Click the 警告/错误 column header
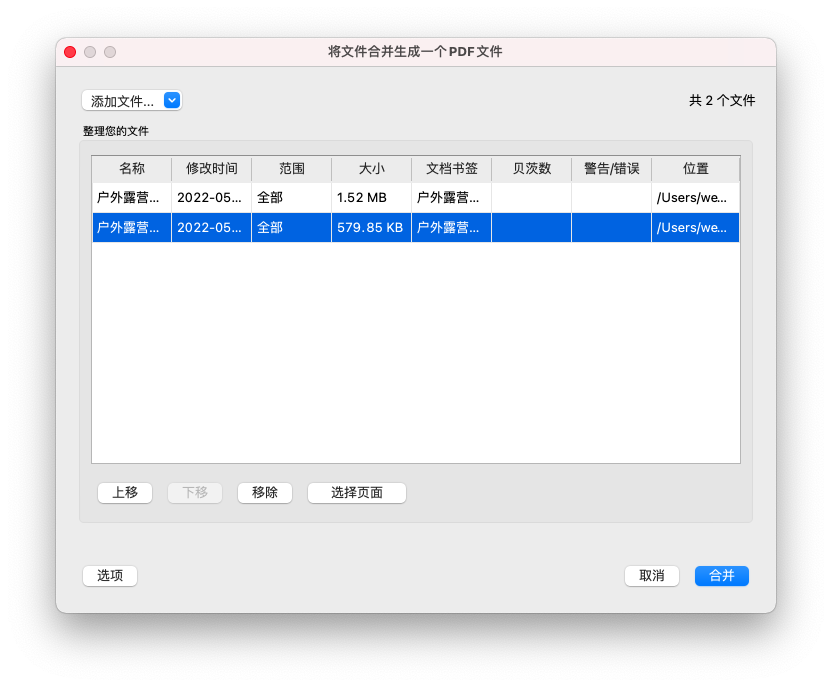Image resolution: width=832 pixels, height=687 pixels. [612, 169]
